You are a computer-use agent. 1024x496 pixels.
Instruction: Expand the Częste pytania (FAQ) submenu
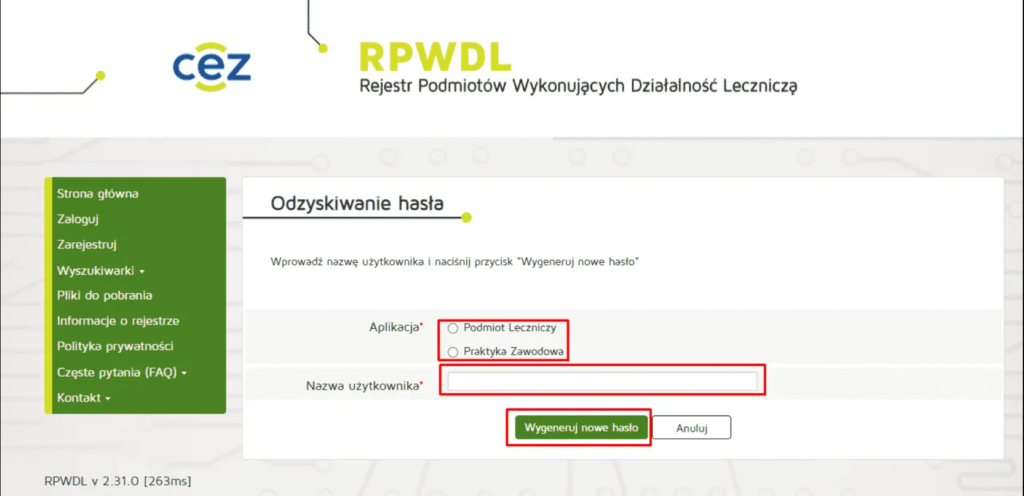(x=122, y=373)
